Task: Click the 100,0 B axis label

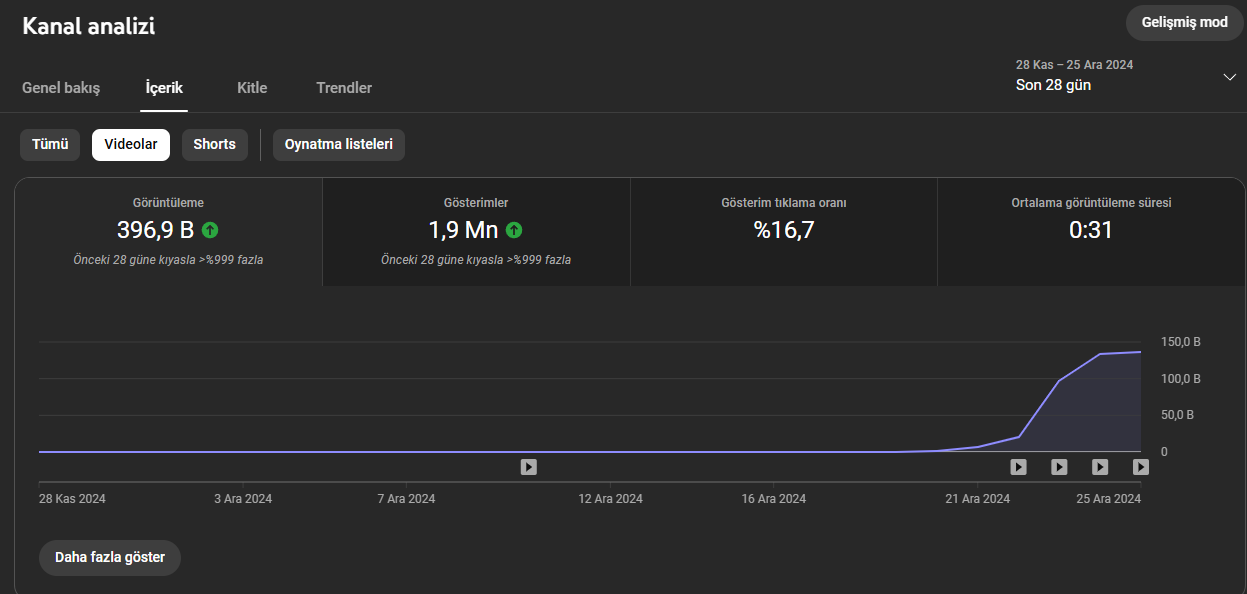Action: (x=1180, y=379)
